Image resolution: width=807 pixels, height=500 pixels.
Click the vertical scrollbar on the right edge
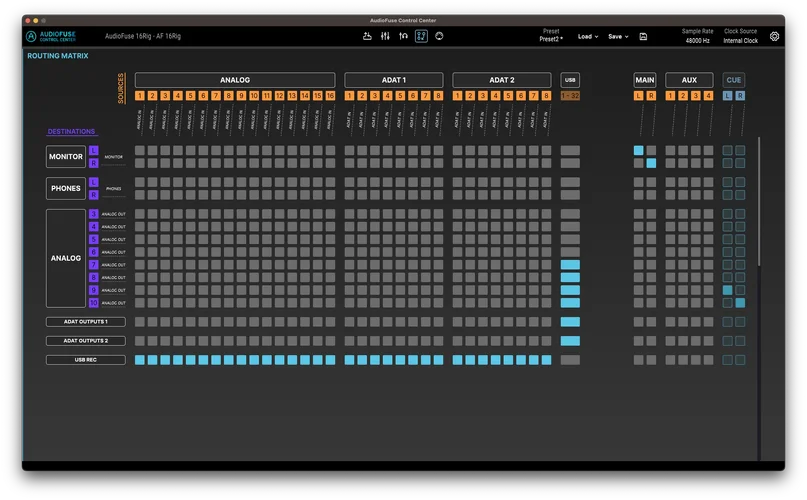click(x=758, y=200)
